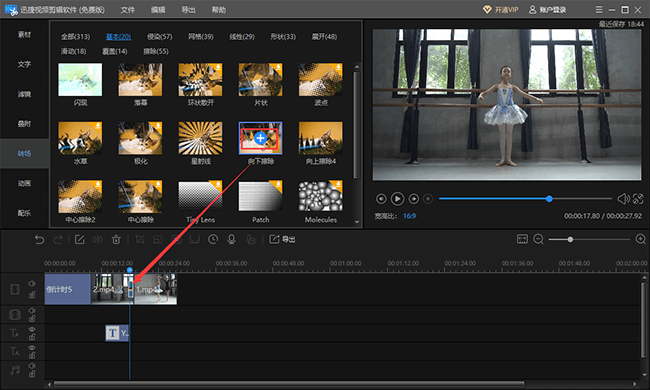Open 账户登录 account login
This screenshot has width=650, height=390.
click(x=547, y=9)
